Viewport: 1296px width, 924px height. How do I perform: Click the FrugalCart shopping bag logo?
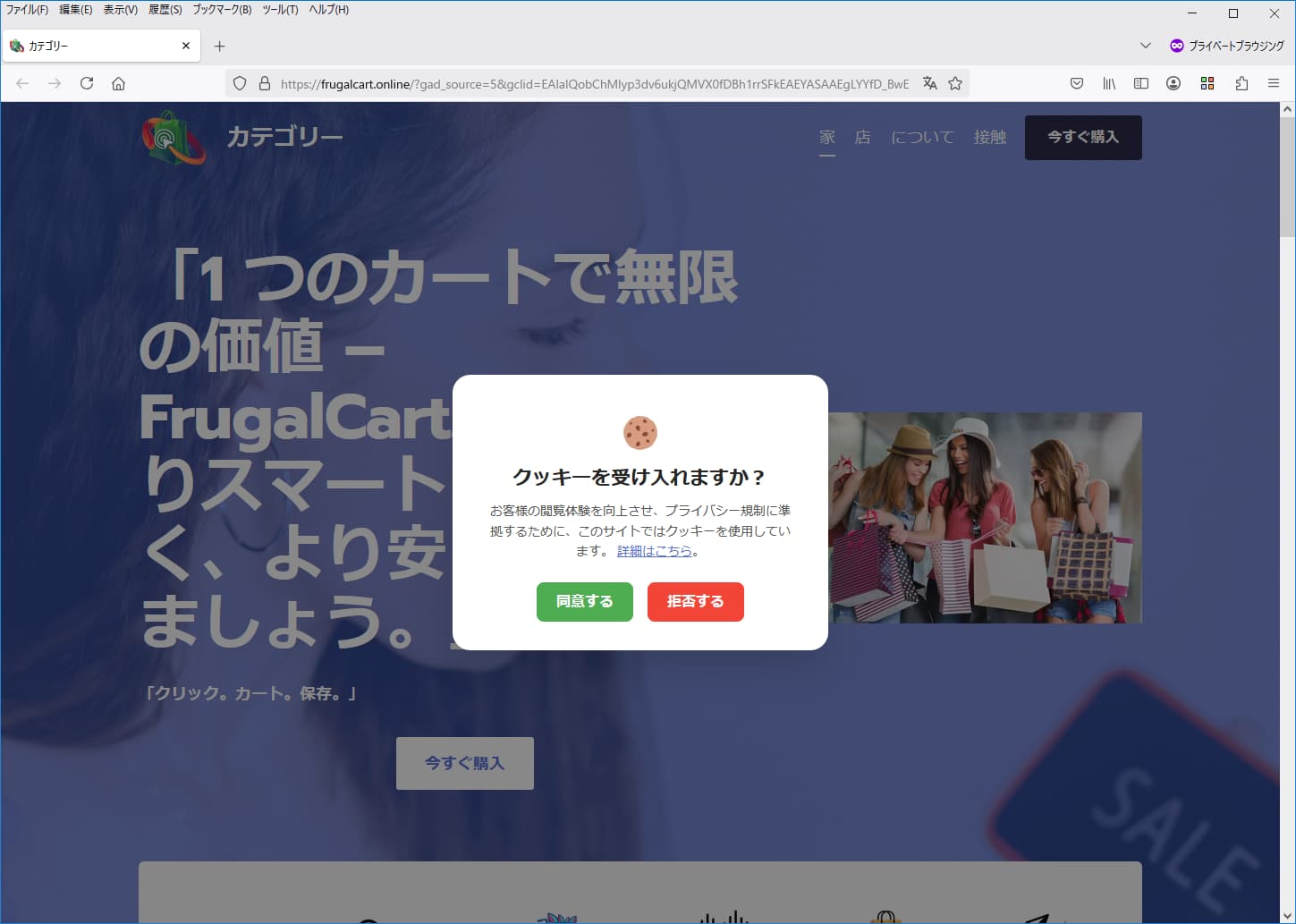(x=174, y=138)
